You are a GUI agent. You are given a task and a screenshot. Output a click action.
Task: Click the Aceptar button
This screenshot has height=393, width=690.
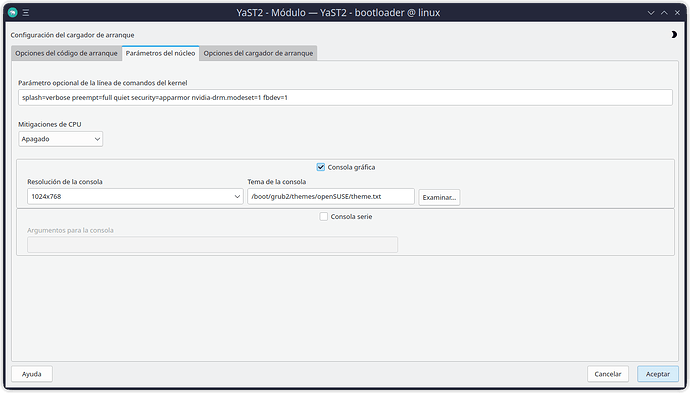[658, 374]
